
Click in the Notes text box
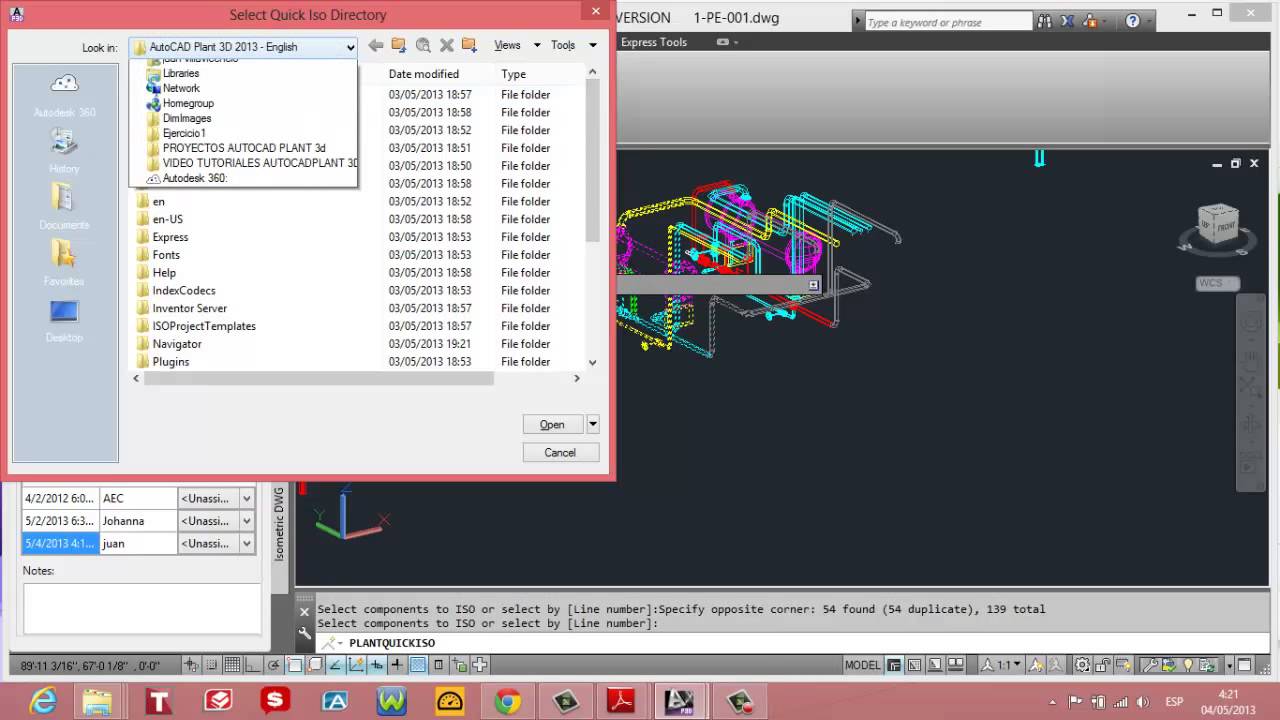tap(142, 609)
